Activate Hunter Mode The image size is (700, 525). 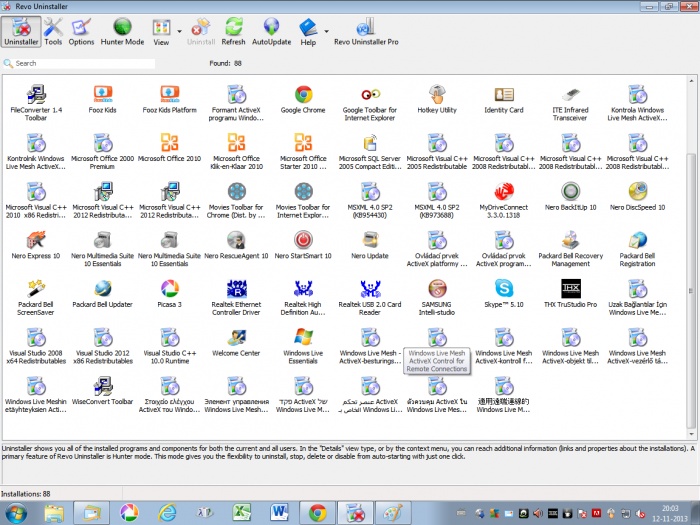click(122, 31)
